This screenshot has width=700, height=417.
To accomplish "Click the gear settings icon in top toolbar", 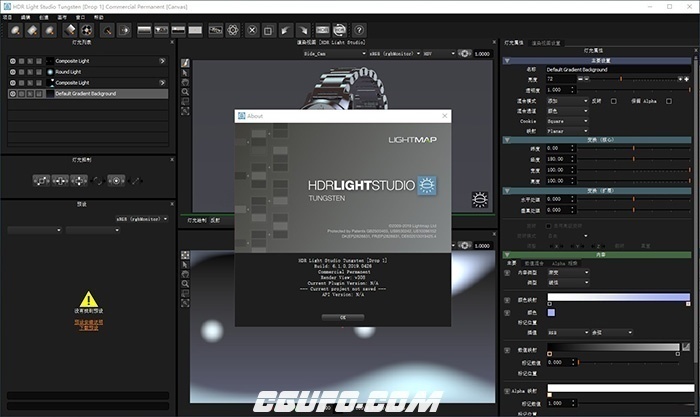I will point(233,30).
